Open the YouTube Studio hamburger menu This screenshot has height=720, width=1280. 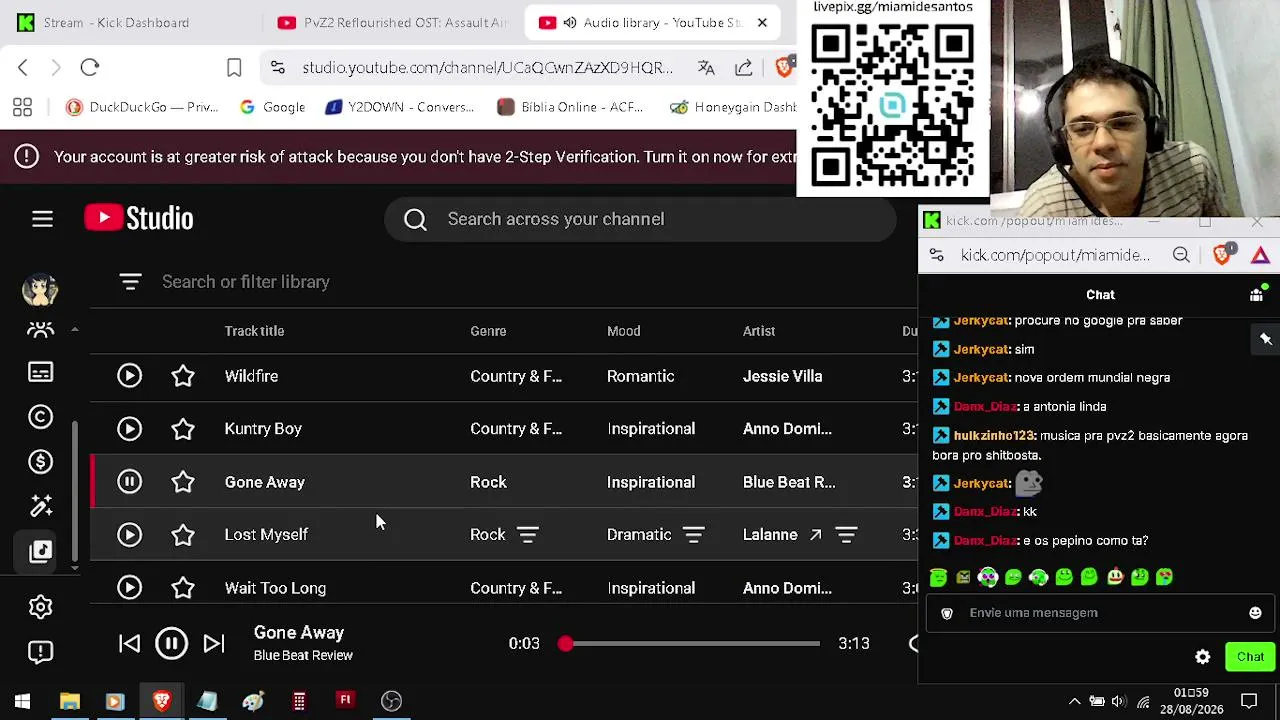(x=42, y=219)
